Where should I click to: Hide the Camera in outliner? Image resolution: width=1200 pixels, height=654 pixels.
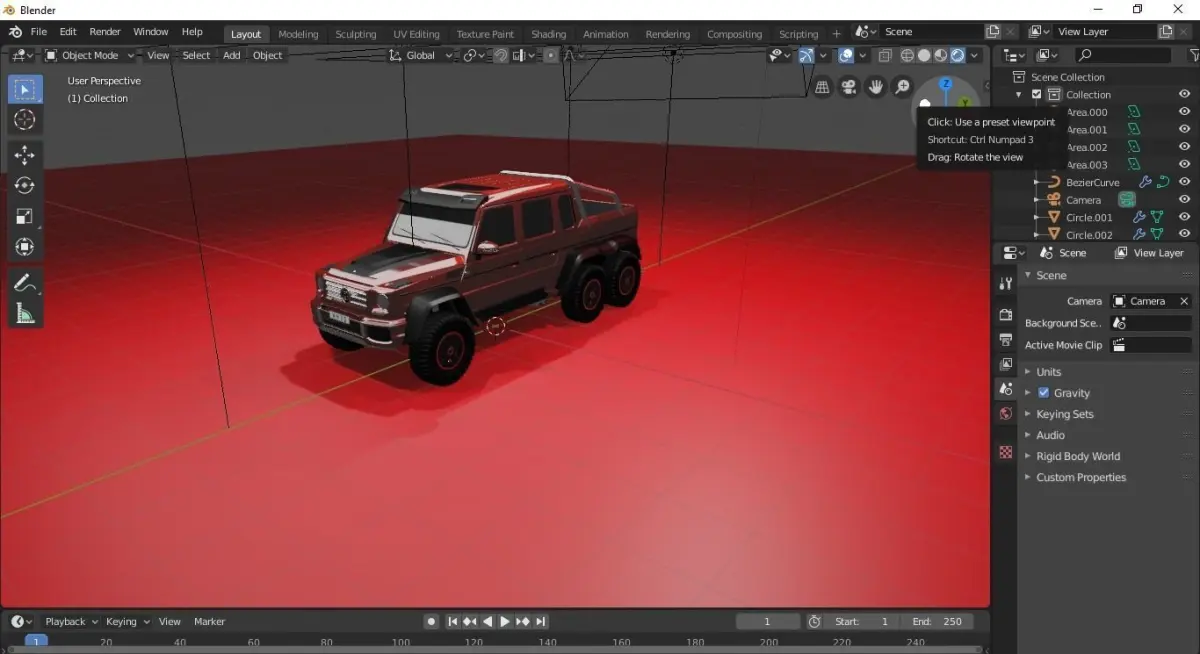1184,200
